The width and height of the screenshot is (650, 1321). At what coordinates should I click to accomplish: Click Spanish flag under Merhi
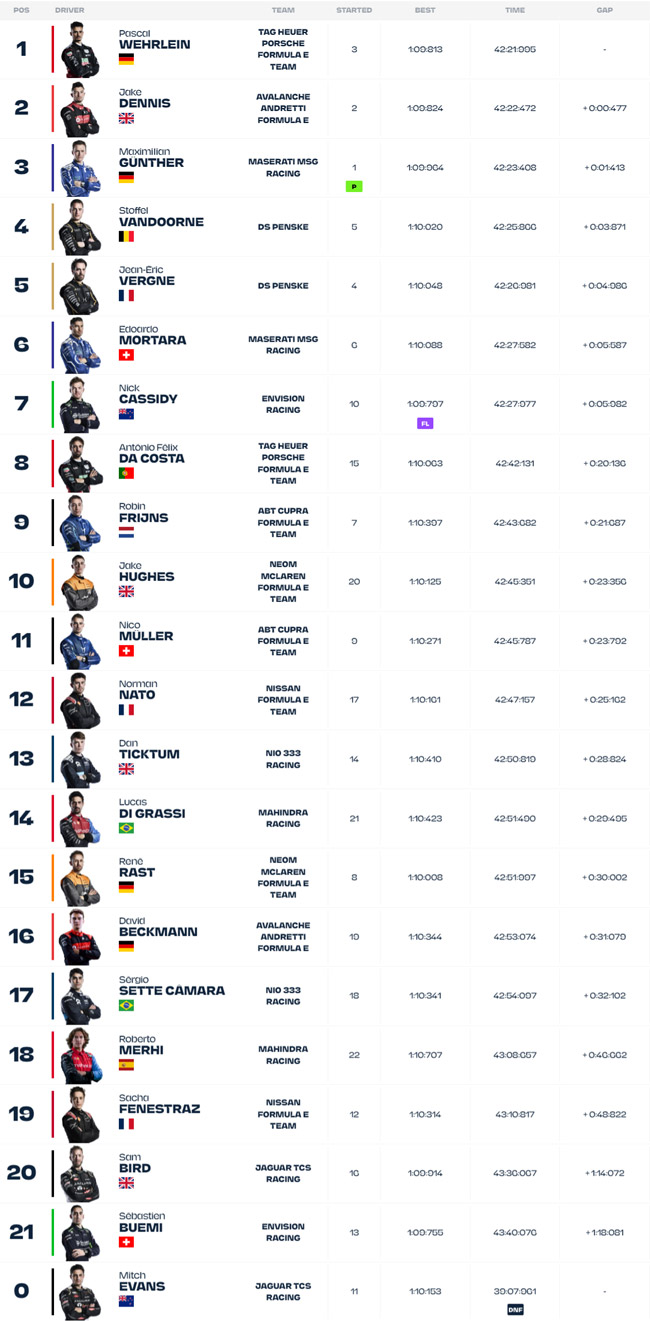[126, 1065]
